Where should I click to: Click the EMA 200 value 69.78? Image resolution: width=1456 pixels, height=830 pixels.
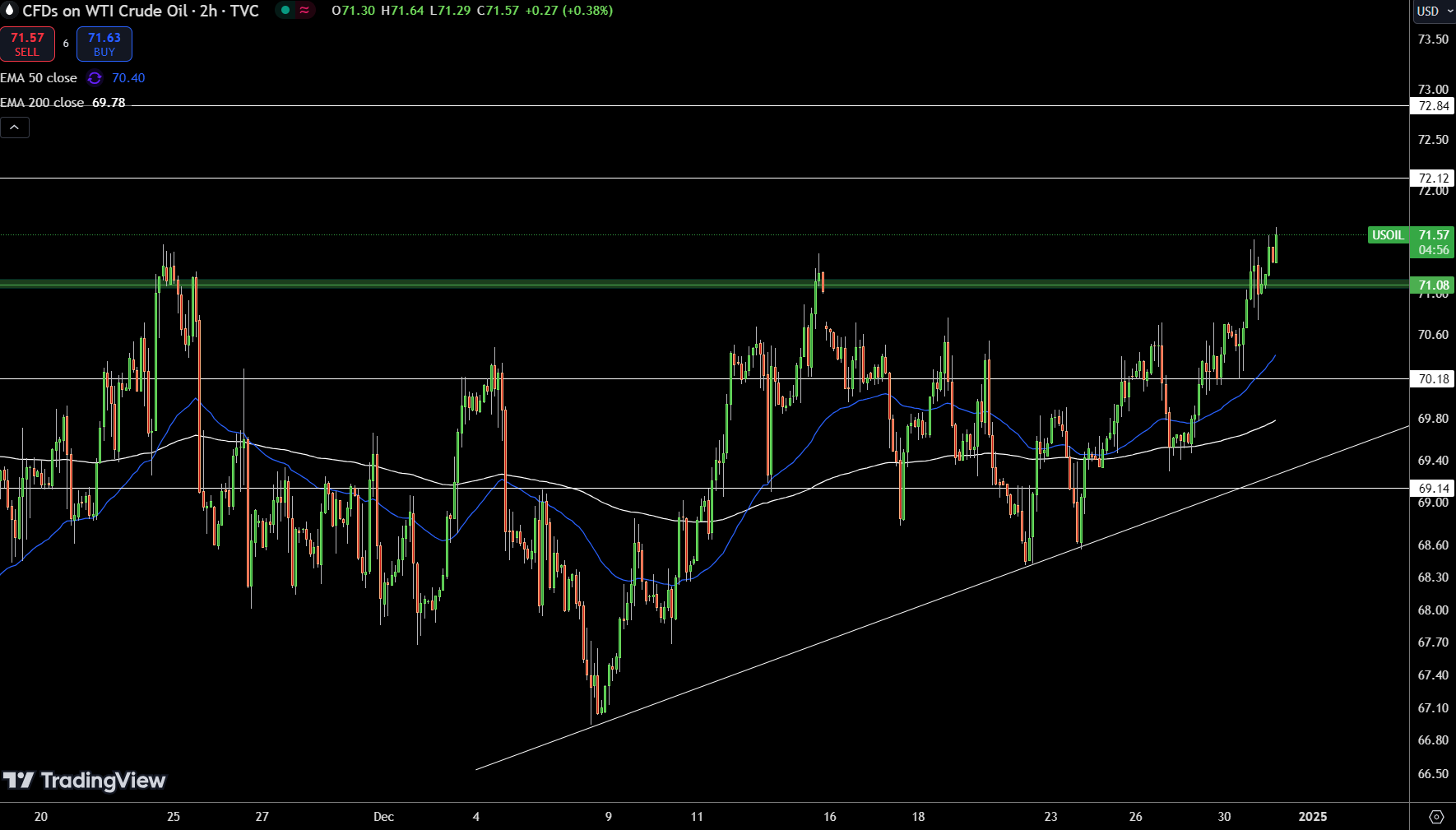coord(109,103)
